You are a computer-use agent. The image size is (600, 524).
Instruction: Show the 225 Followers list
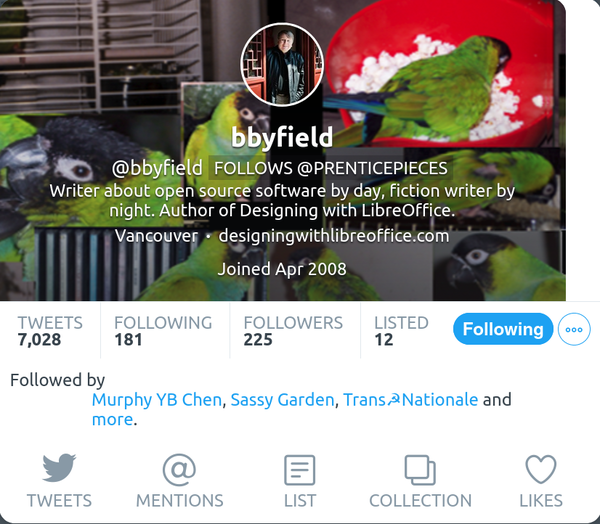[293, 331]
